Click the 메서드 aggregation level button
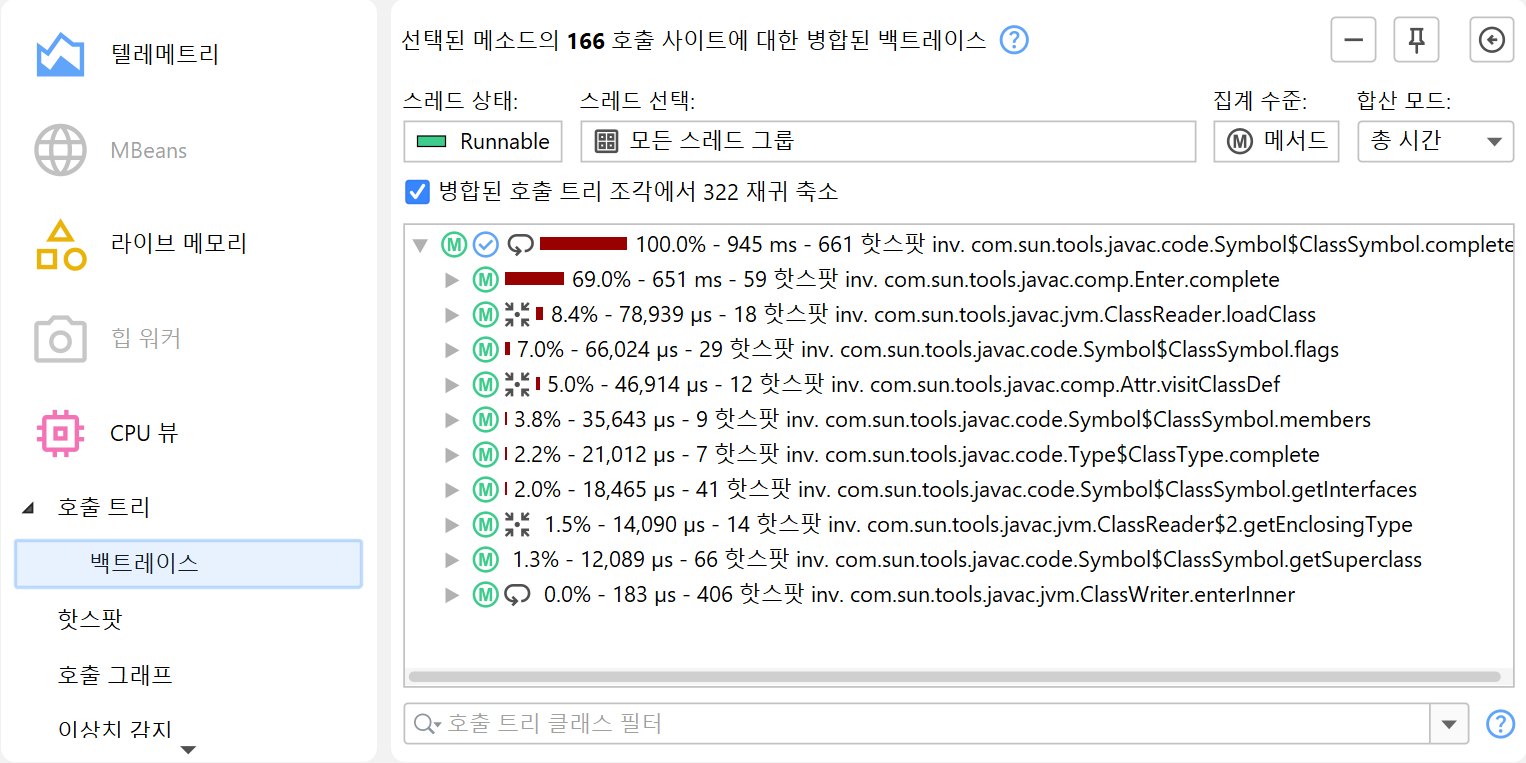The width and height of the screenshot is (1526, 763). pyautogui.click(x=1276, y=141)
